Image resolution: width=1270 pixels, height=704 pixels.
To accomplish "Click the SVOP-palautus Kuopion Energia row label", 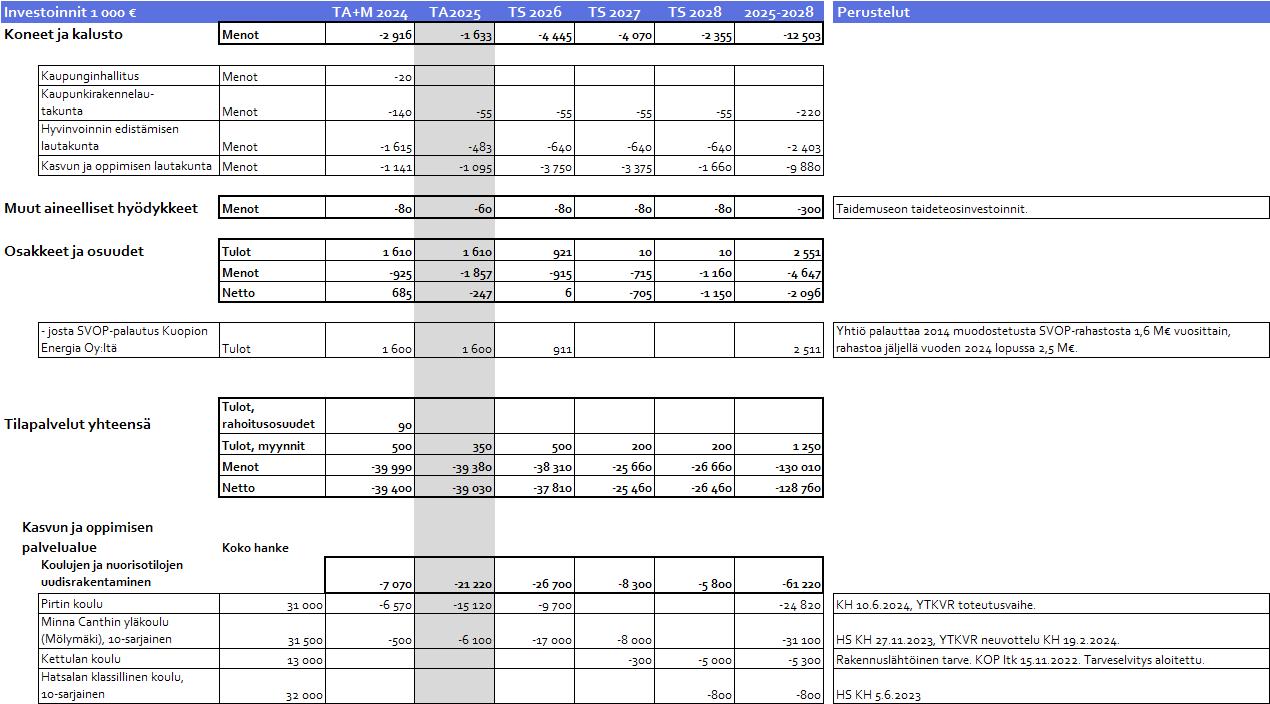I will point(129,340).
